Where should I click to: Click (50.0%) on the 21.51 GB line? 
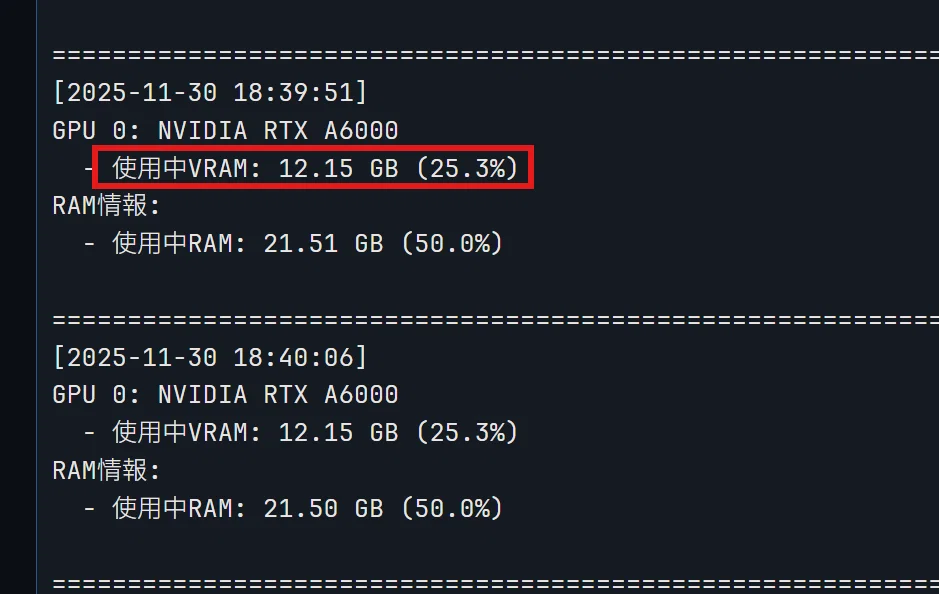click(x=452, y=243)
